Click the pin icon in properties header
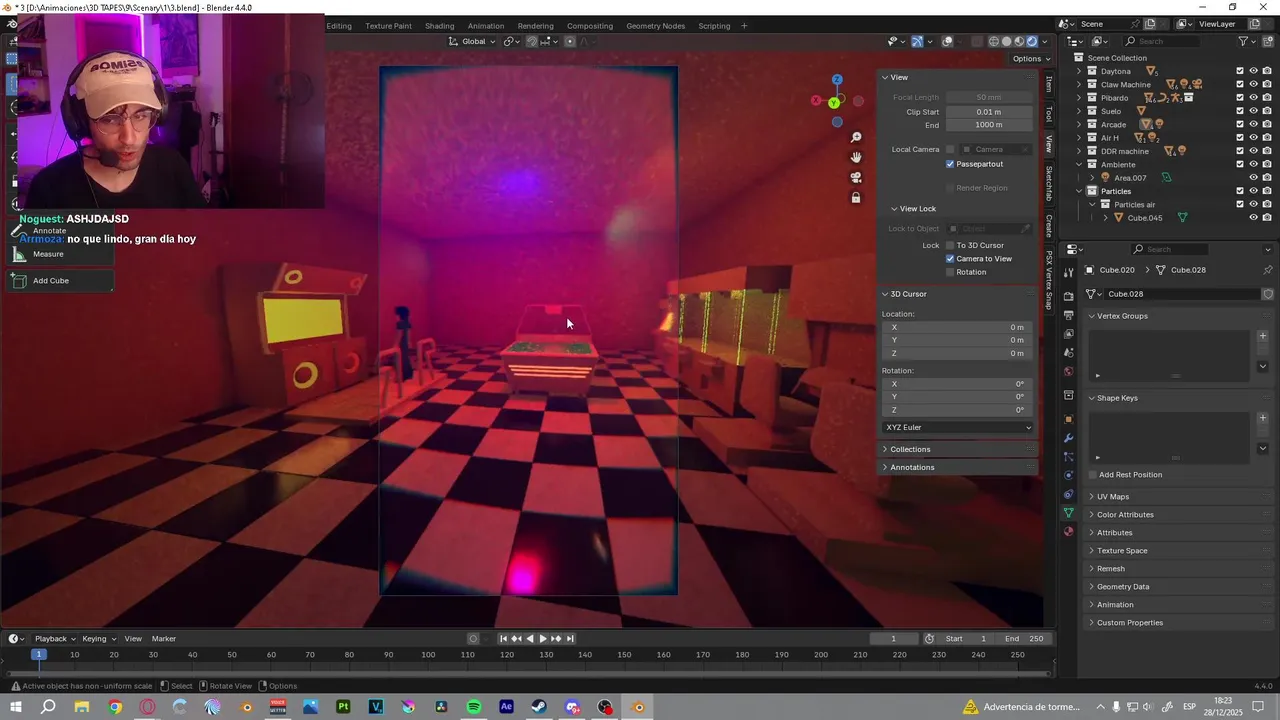 tap(1268, 270)
